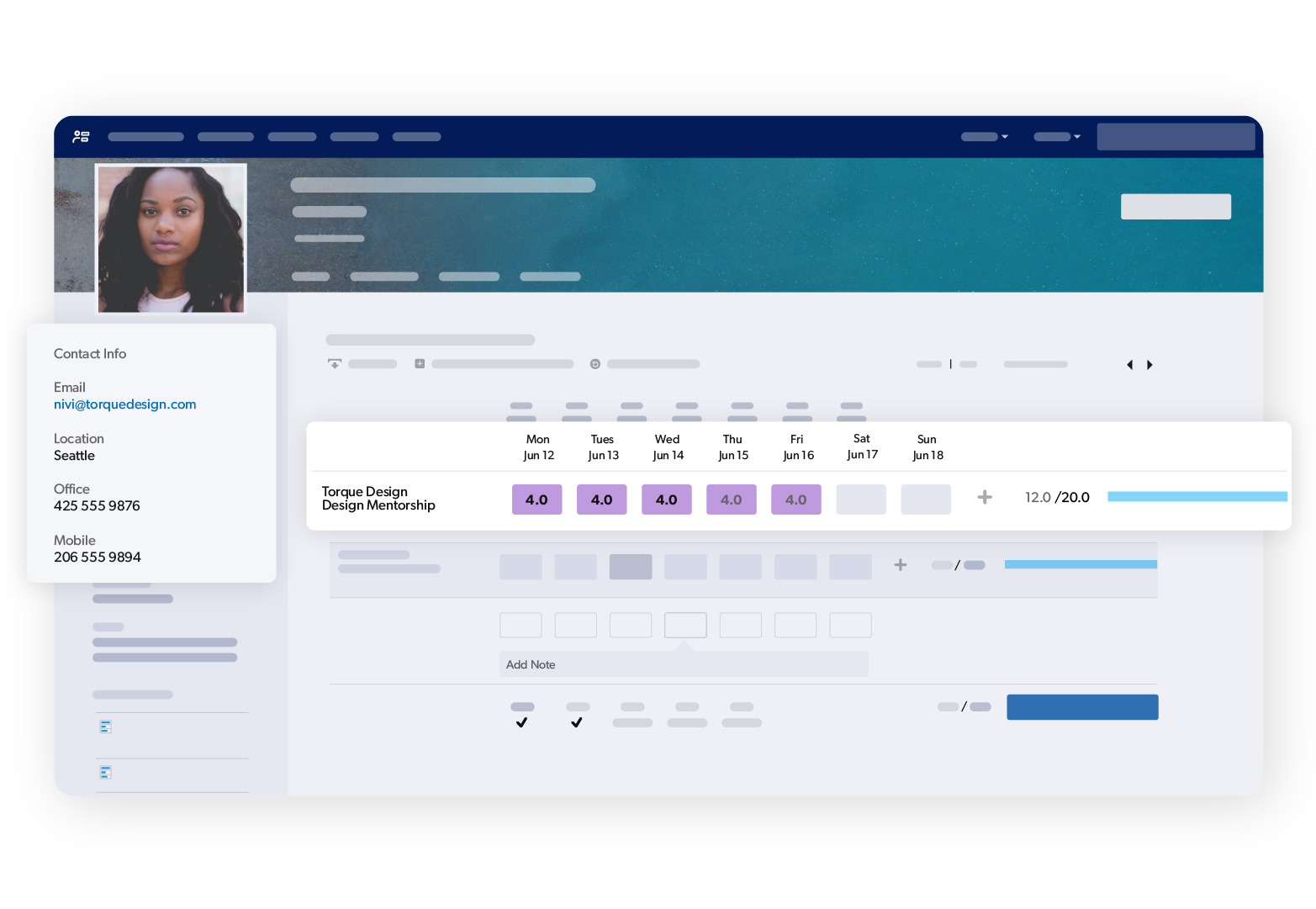Open the document icon in the left sidebar
This screenshot has width=1316, height=909.
(x=106, y=726)
